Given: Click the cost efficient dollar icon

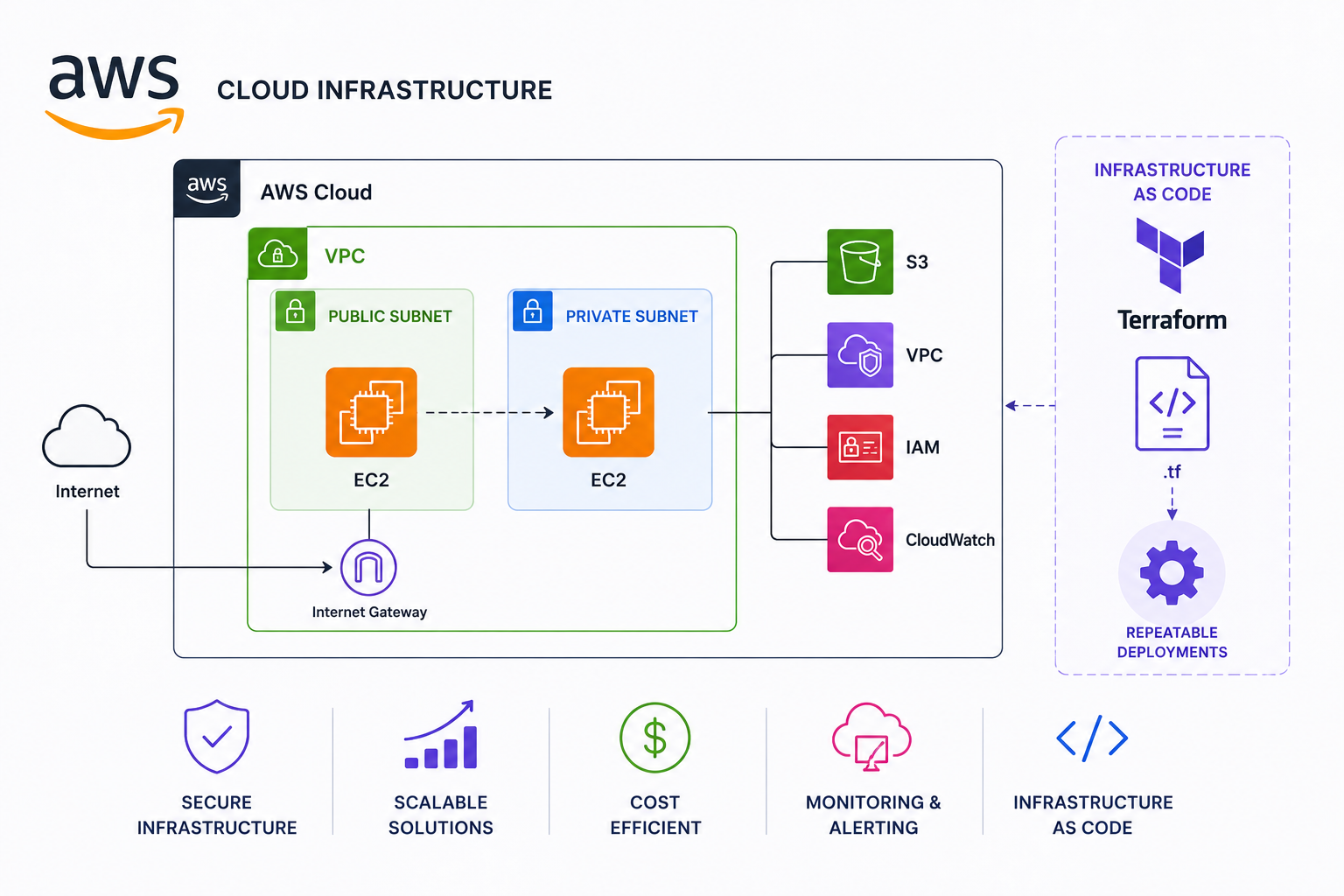Looking at the screenshot, I should point(655,738).
